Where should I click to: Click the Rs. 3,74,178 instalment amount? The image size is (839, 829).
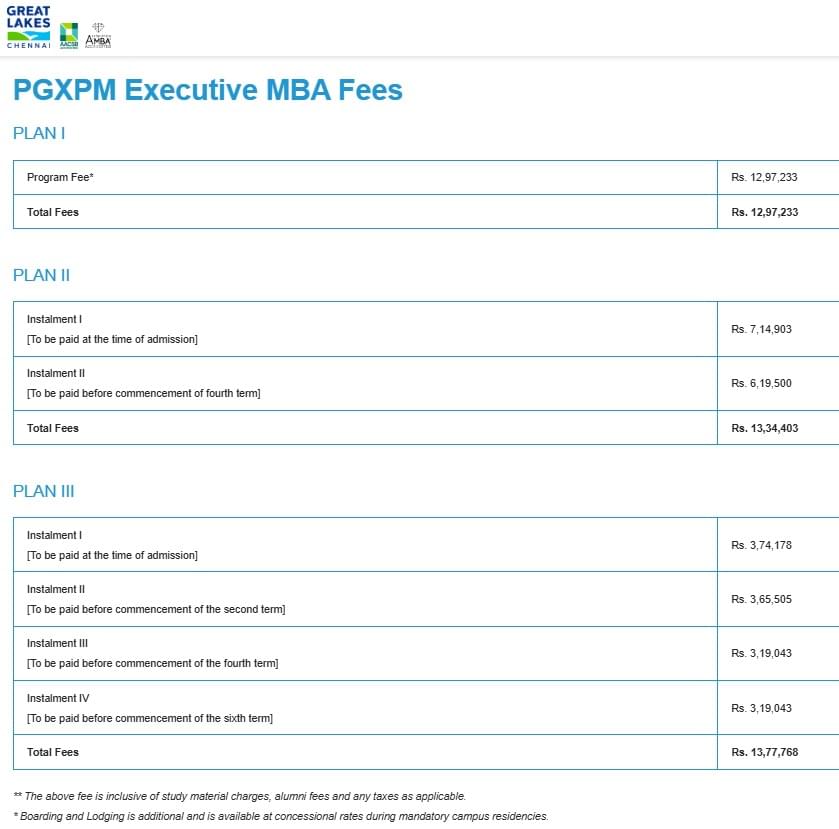[x=761, y=545]
